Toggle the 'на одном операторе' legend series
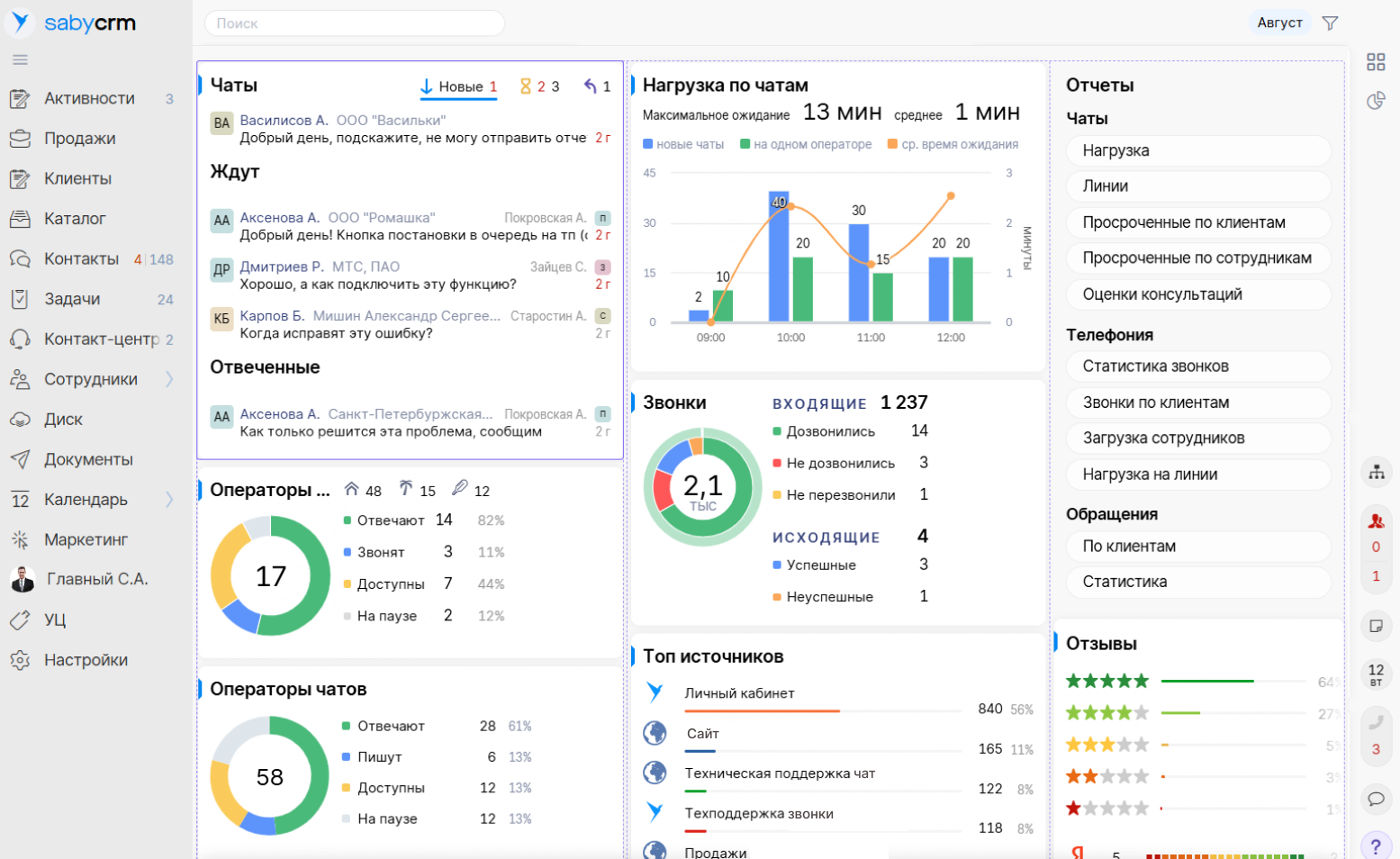Image resolution: width=1400 pixels, height=859 pixels. (806, 144)
